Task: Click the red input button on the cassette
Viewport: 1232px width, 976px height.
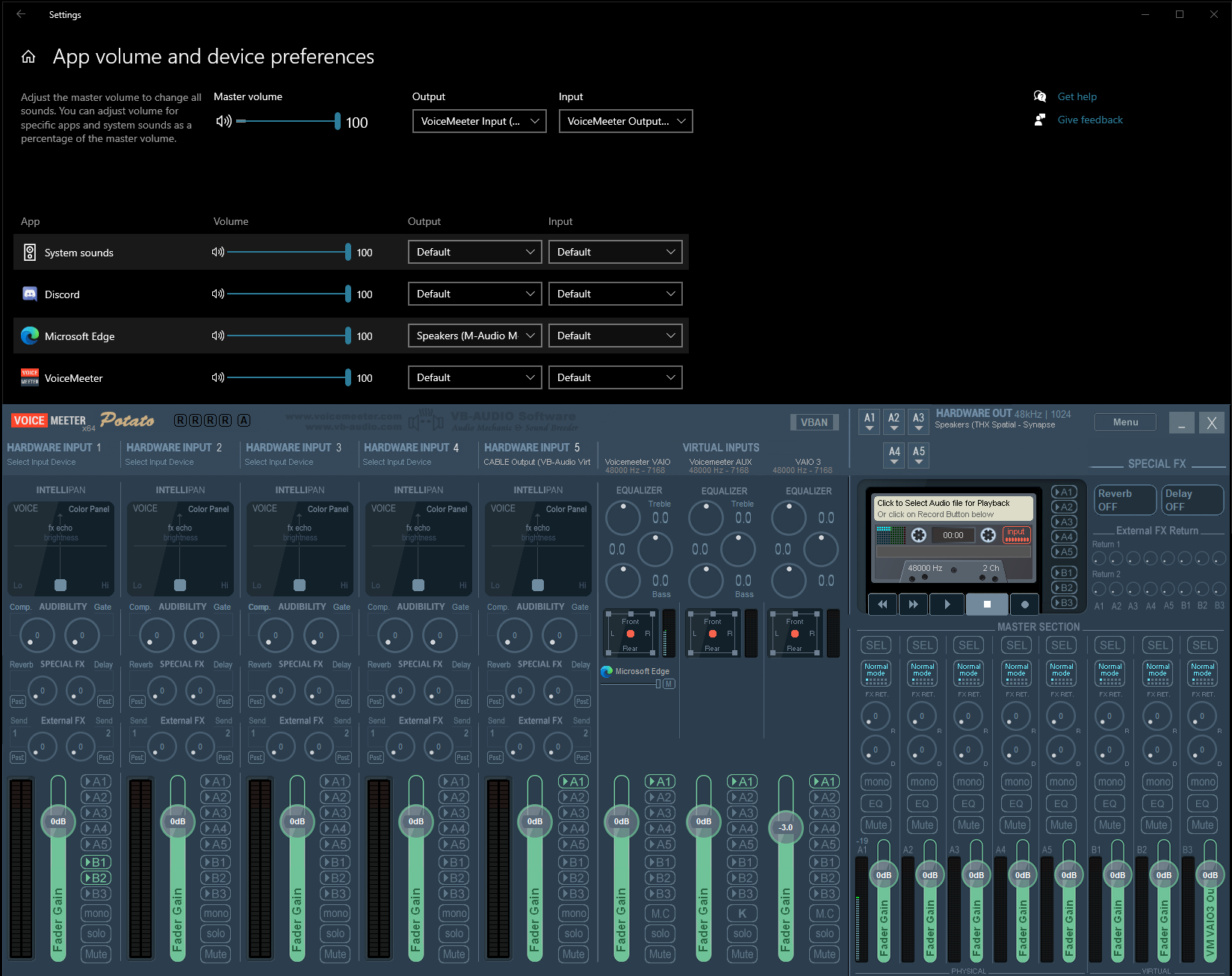Action: point(1016,534)
